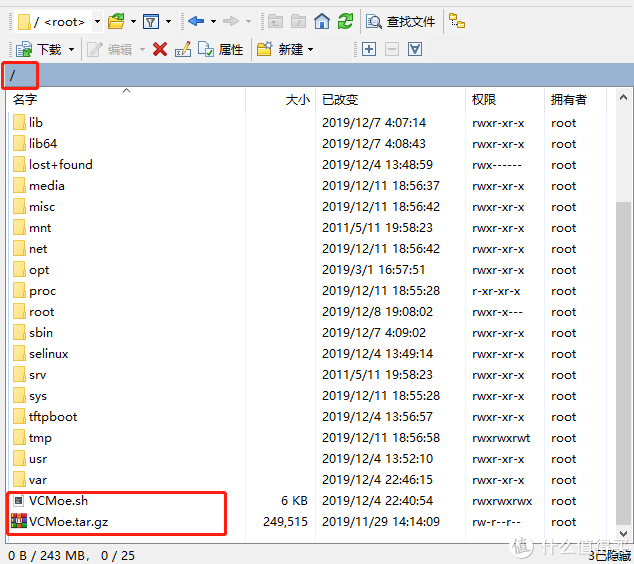Click the 下载 download button
This screenshot has height=564, width=634.
tap(38, 50)
